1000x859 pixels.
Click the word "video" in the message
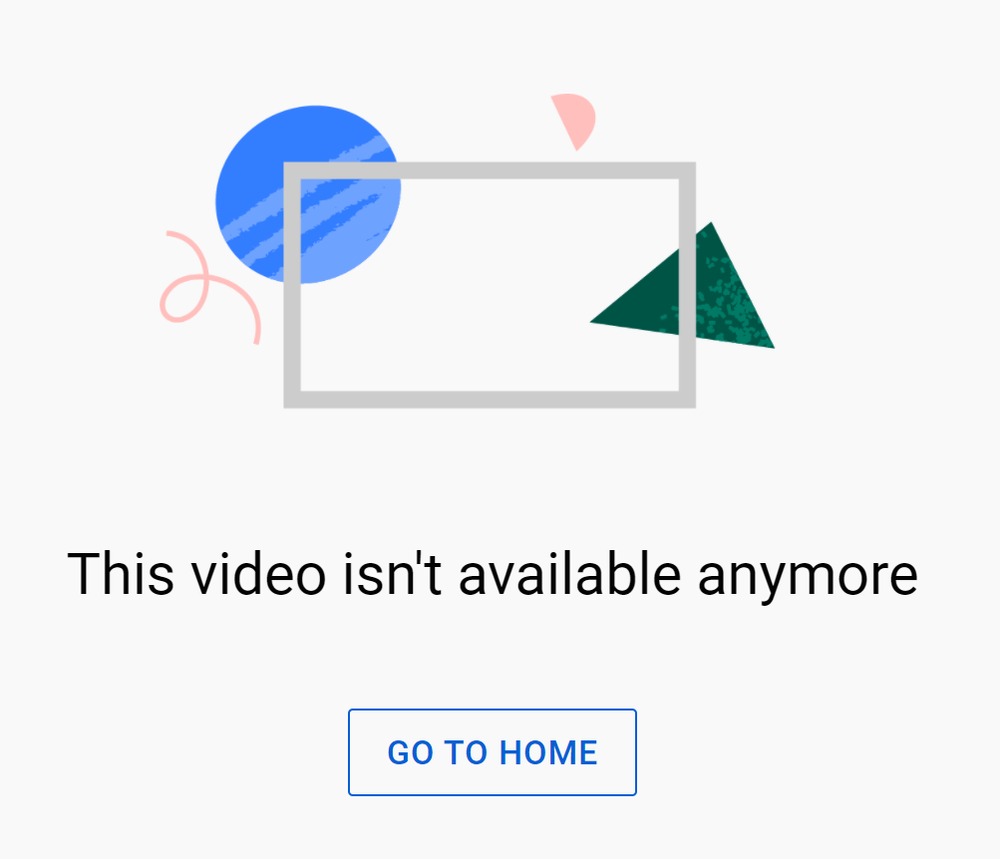[260, 575]
